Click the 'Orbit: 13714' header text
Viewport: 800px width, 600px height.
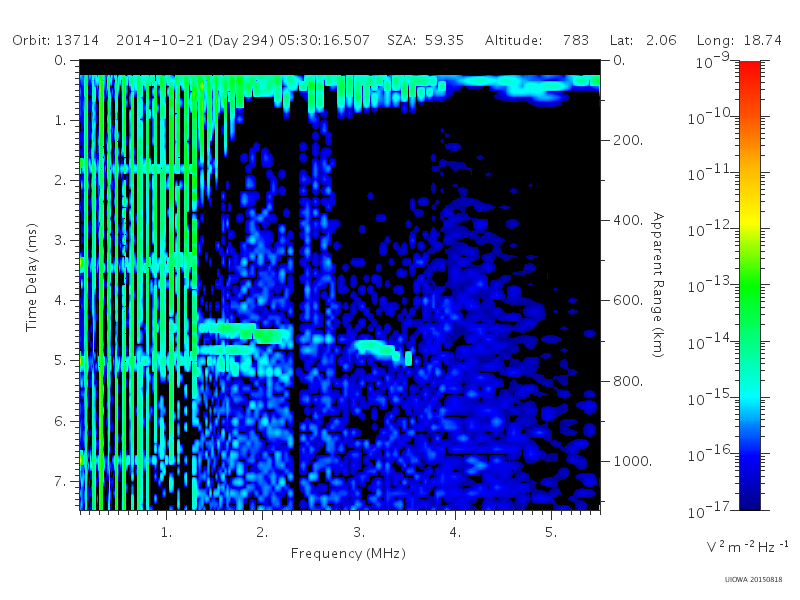[x=56, y=40]
